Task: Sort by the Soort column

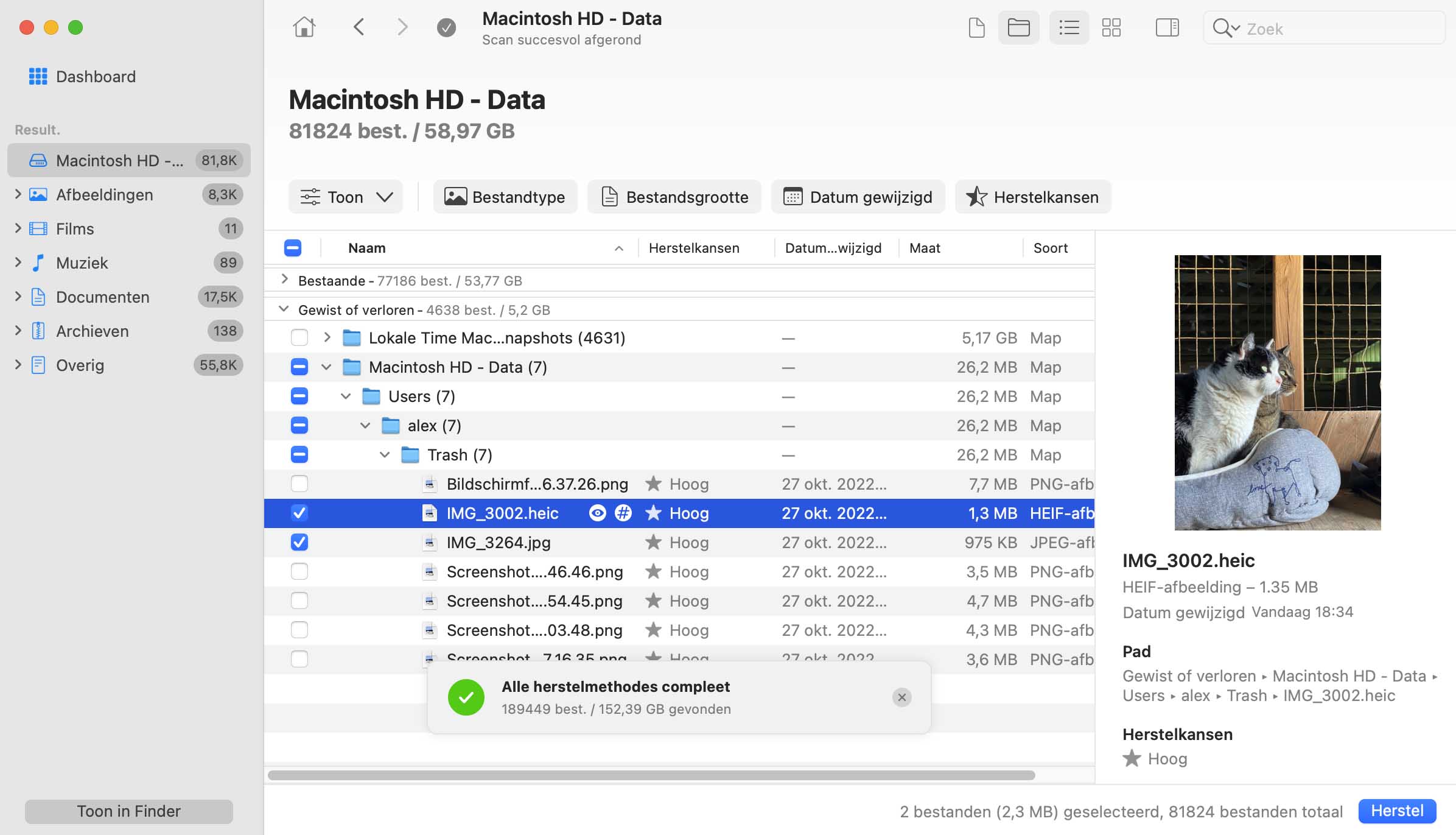Action: 1059,248
